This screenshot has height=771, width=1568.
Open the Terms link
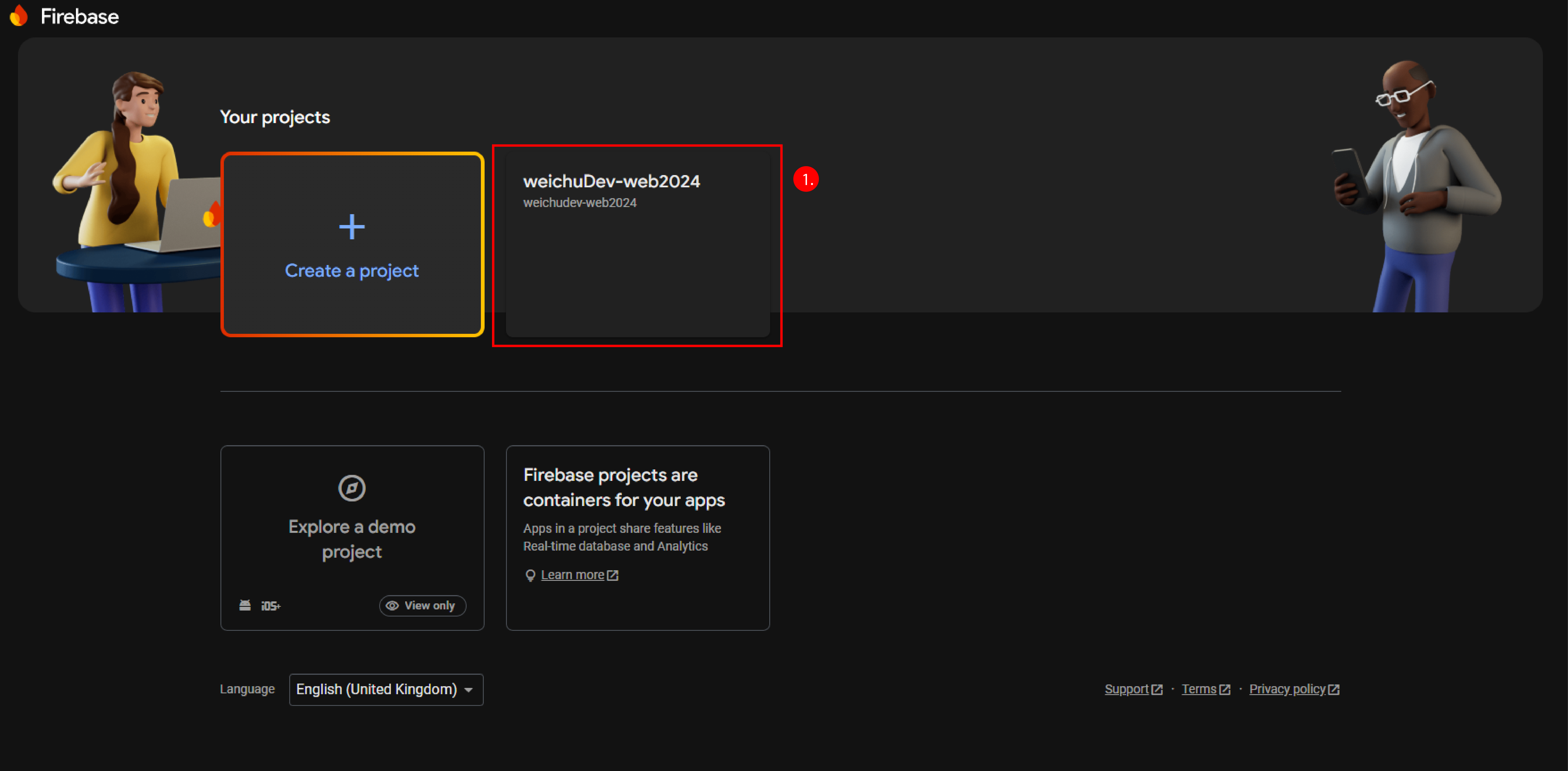[x=1198, y=689]
